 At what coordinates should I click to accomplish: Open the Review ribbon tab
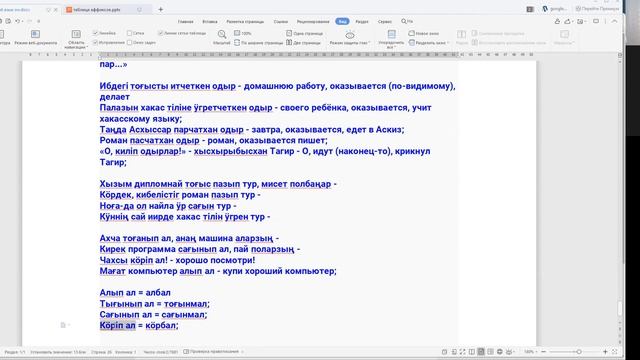click(313, 21)
